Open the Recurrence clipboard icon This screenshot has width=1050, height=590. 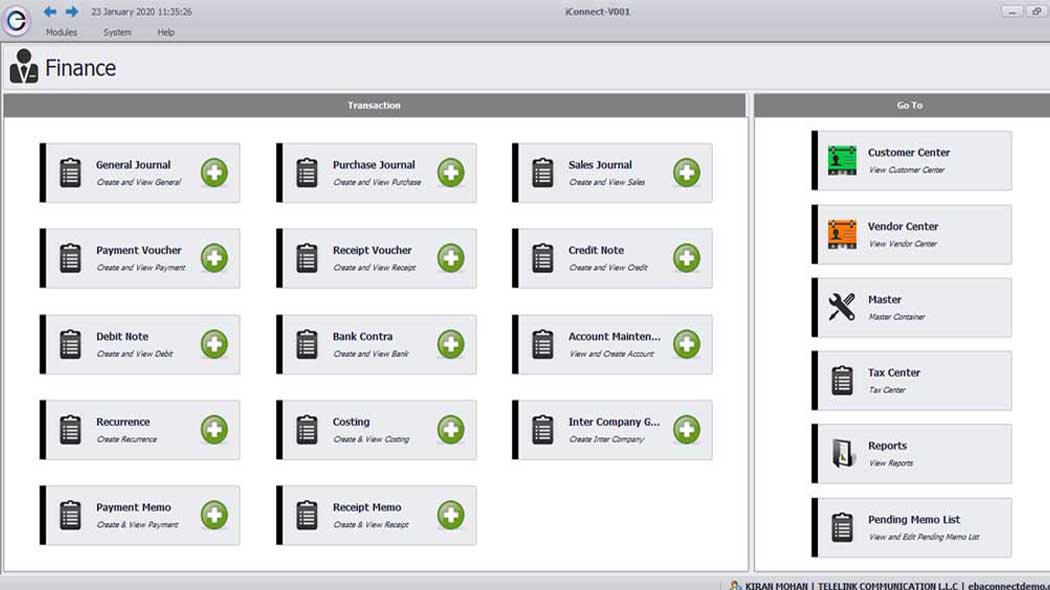click(x=70, y=430)
